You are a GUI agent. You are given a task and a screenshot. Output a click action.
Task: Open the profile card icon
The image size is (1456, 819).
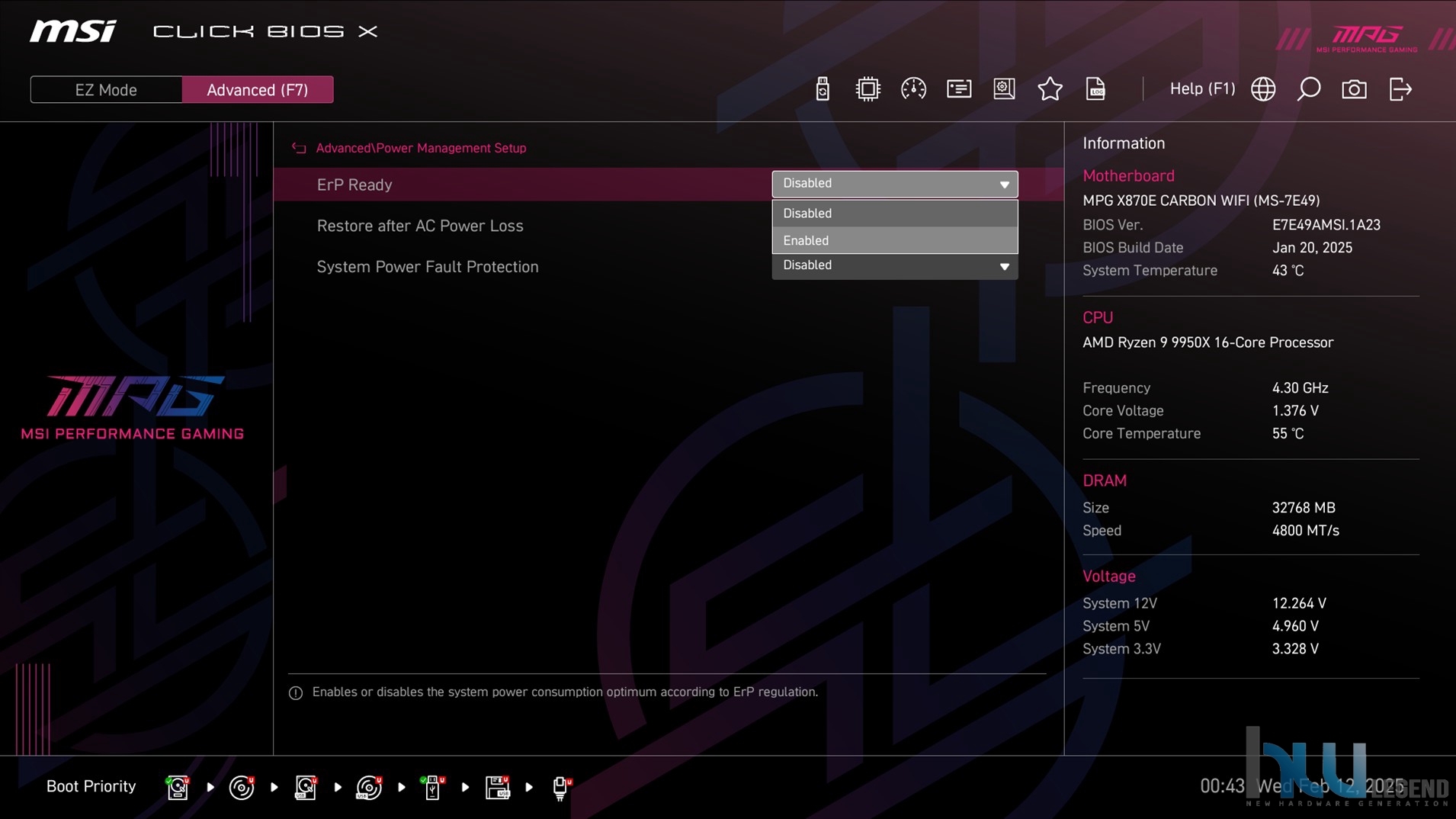[959, 89]
